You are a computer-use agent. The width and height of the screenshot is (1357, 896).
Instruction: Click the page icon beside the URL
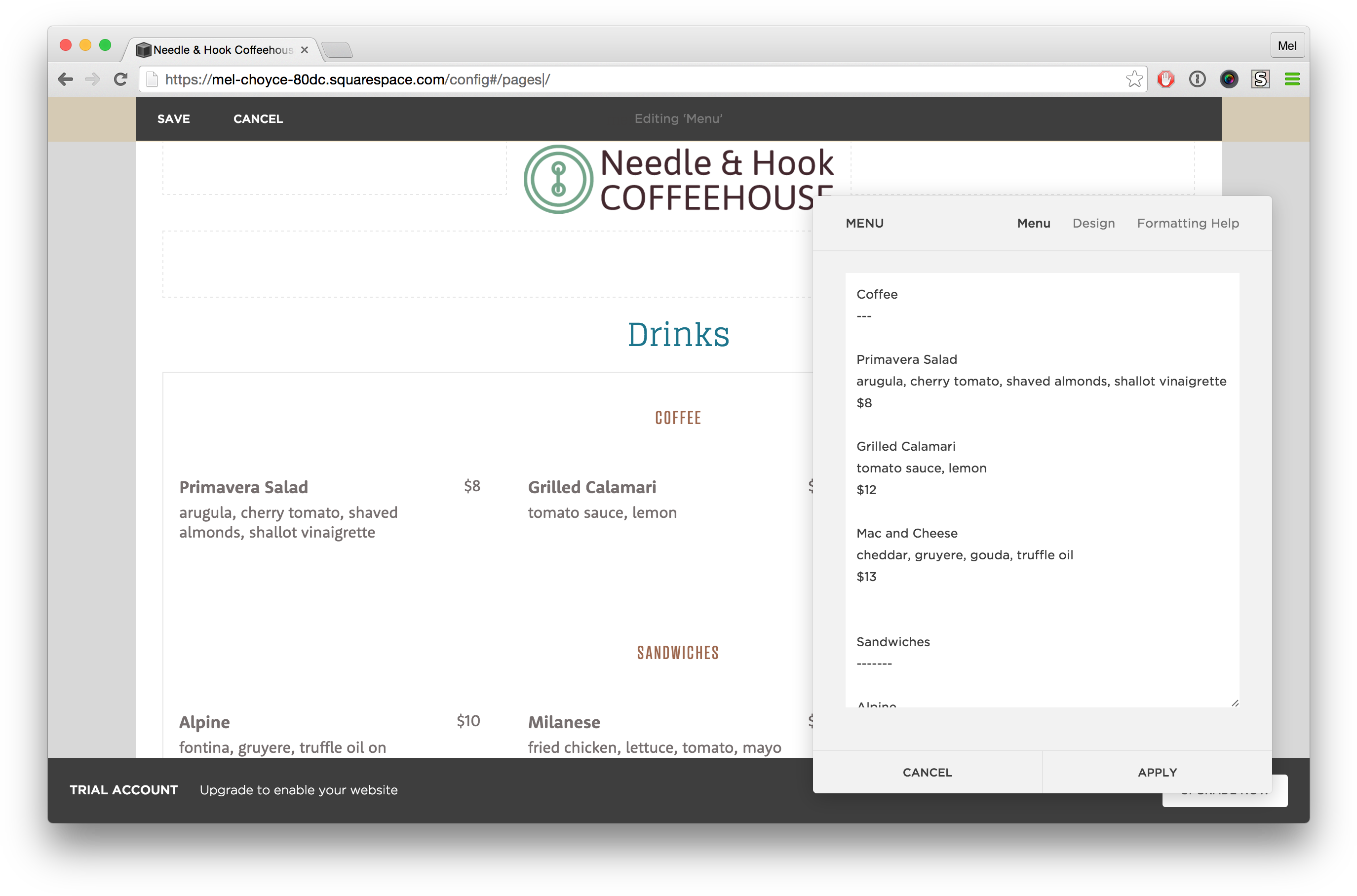tap(152, 79)
